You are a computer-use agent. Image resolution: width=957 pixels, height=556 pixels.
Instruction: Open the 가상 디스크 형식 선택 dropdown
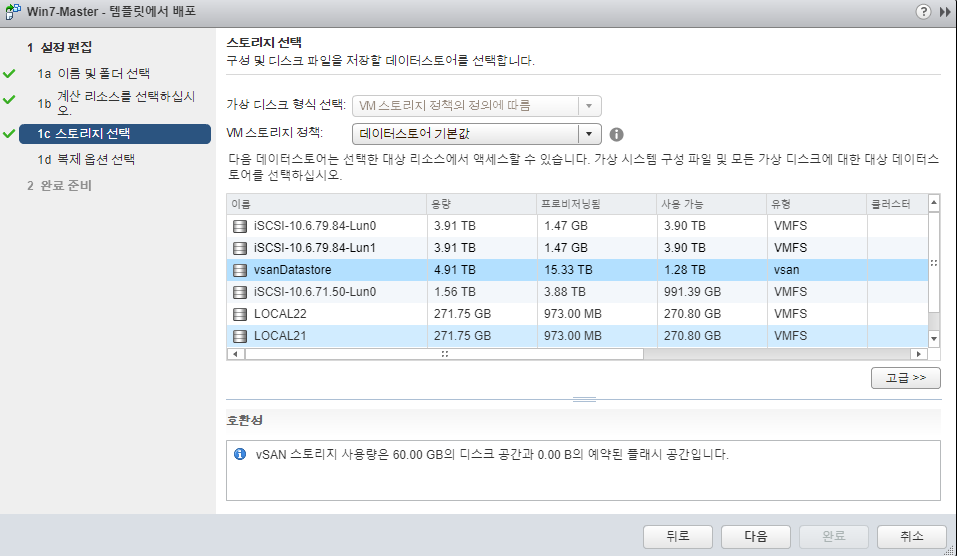pos(477,106)
